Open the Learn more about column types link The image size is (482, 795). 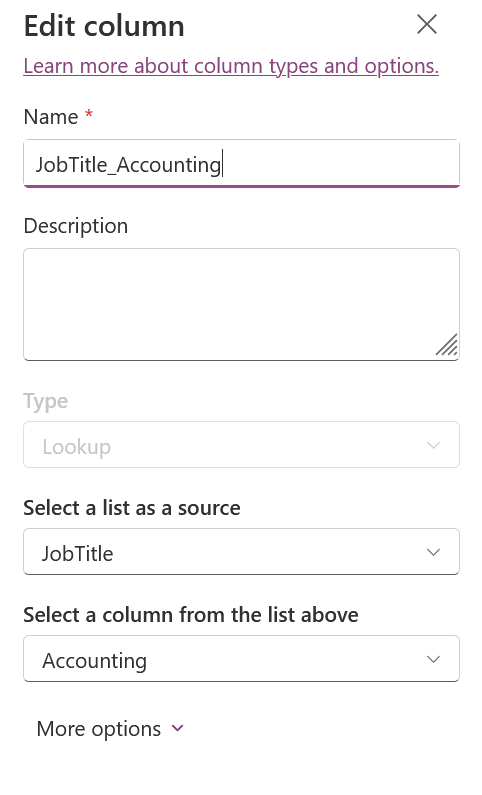tap(231, 66)
